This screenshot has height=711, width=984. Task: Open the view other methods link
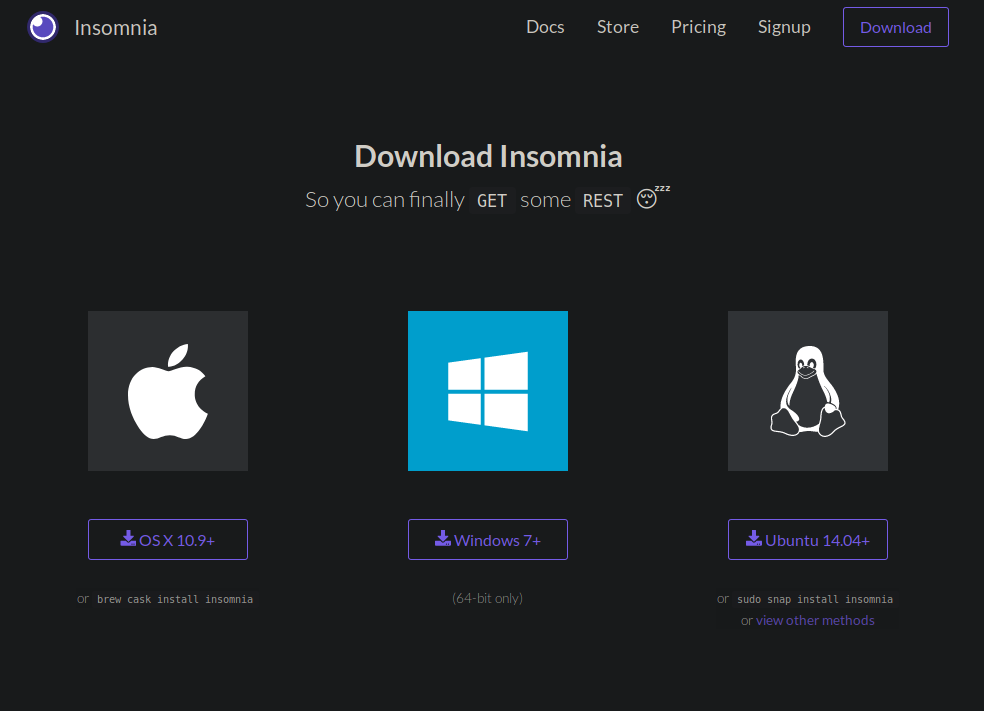click(x=815, y=621)
